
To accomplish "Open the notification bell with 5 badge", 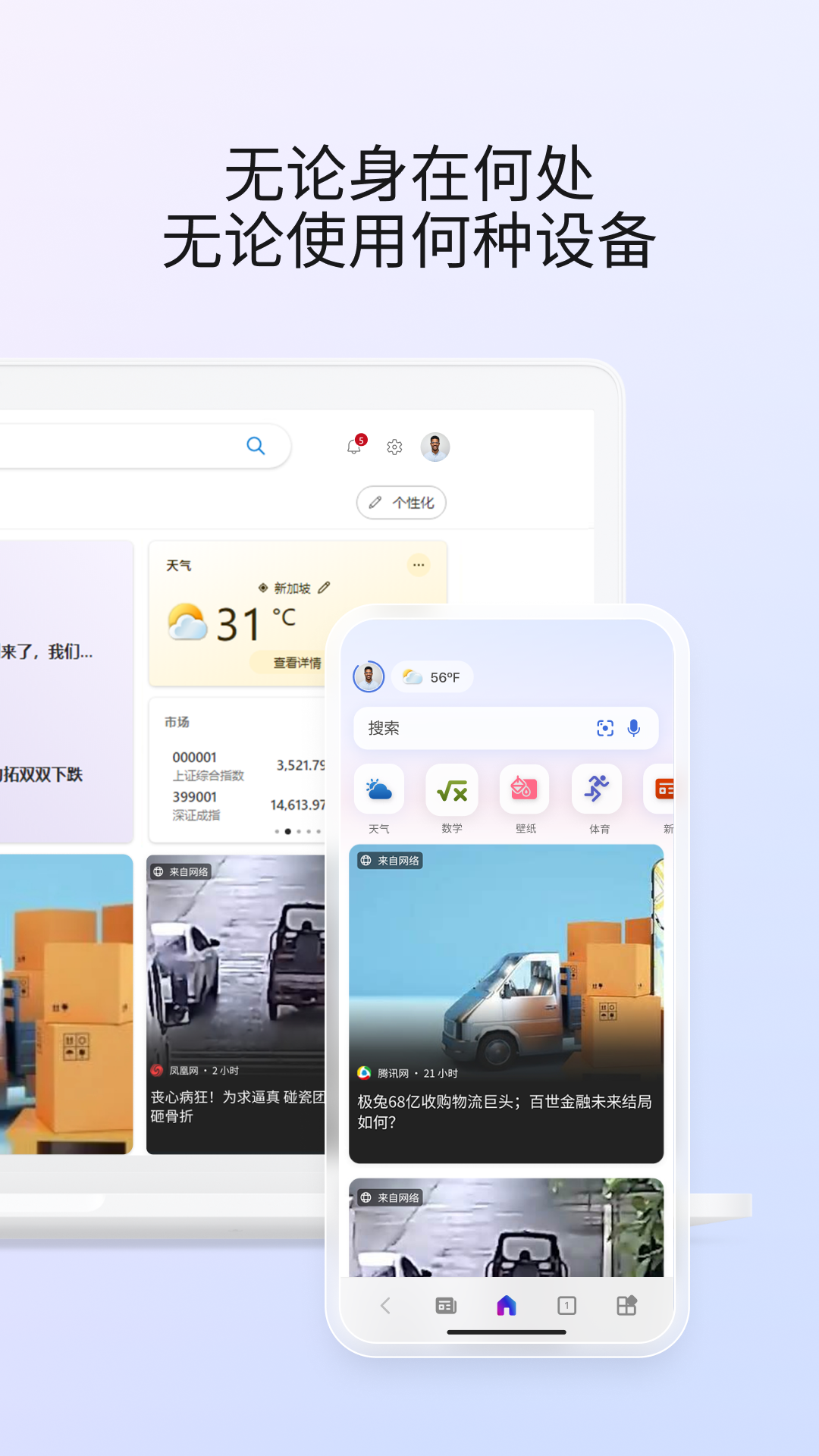I will coord(354,446).
